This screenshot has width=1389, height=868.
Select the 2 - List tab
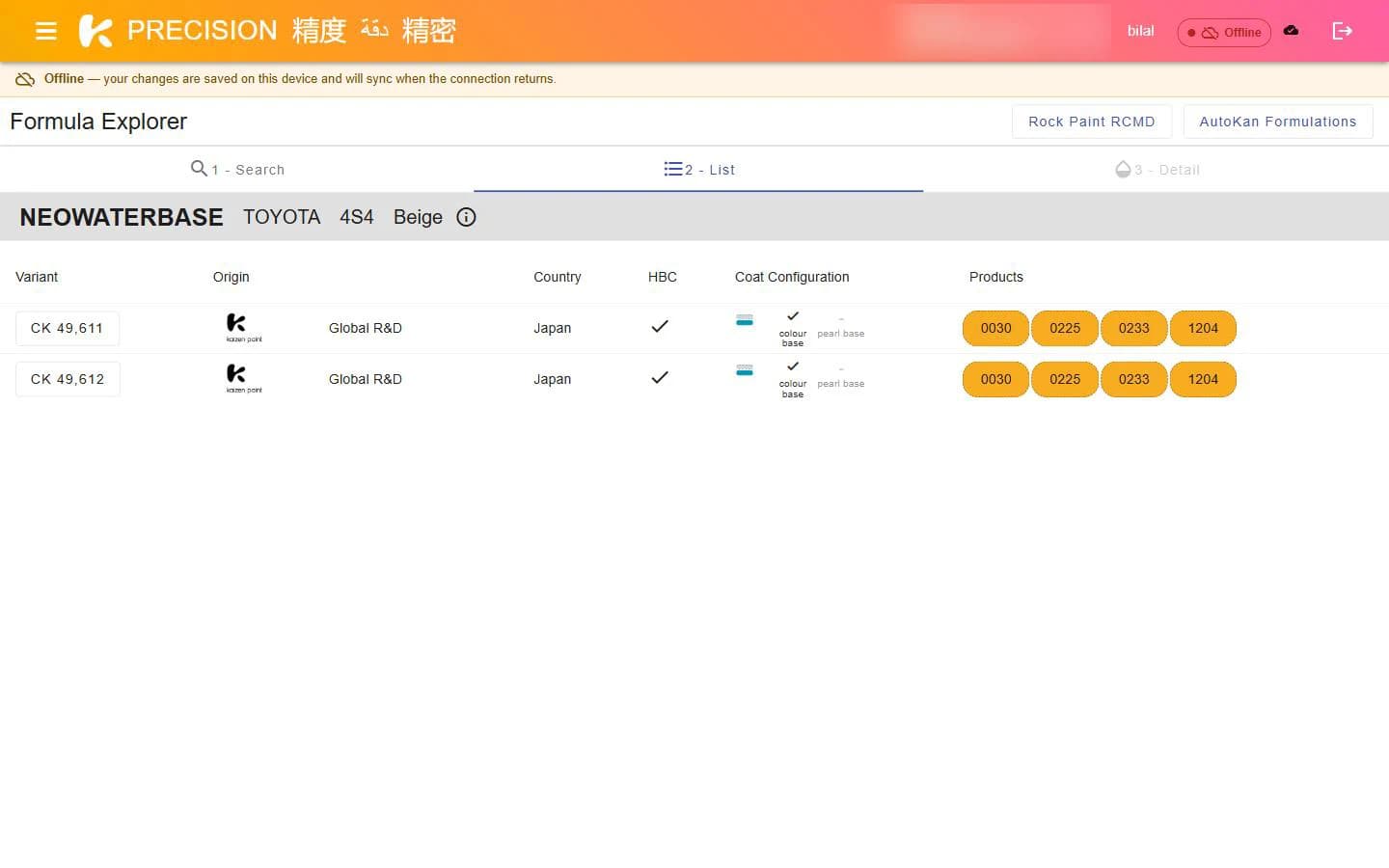[698, 170]
